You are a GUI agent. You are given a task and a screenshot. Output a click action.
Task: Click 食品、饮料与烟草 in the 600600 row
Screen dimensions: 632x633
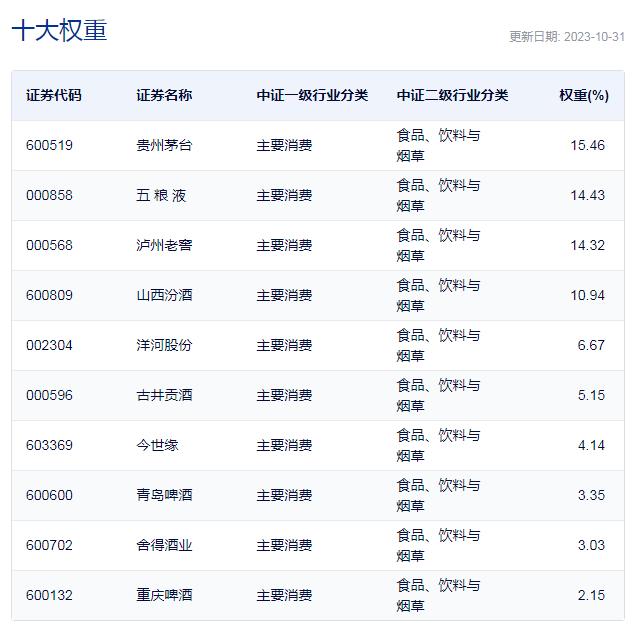tap(438, 495)
